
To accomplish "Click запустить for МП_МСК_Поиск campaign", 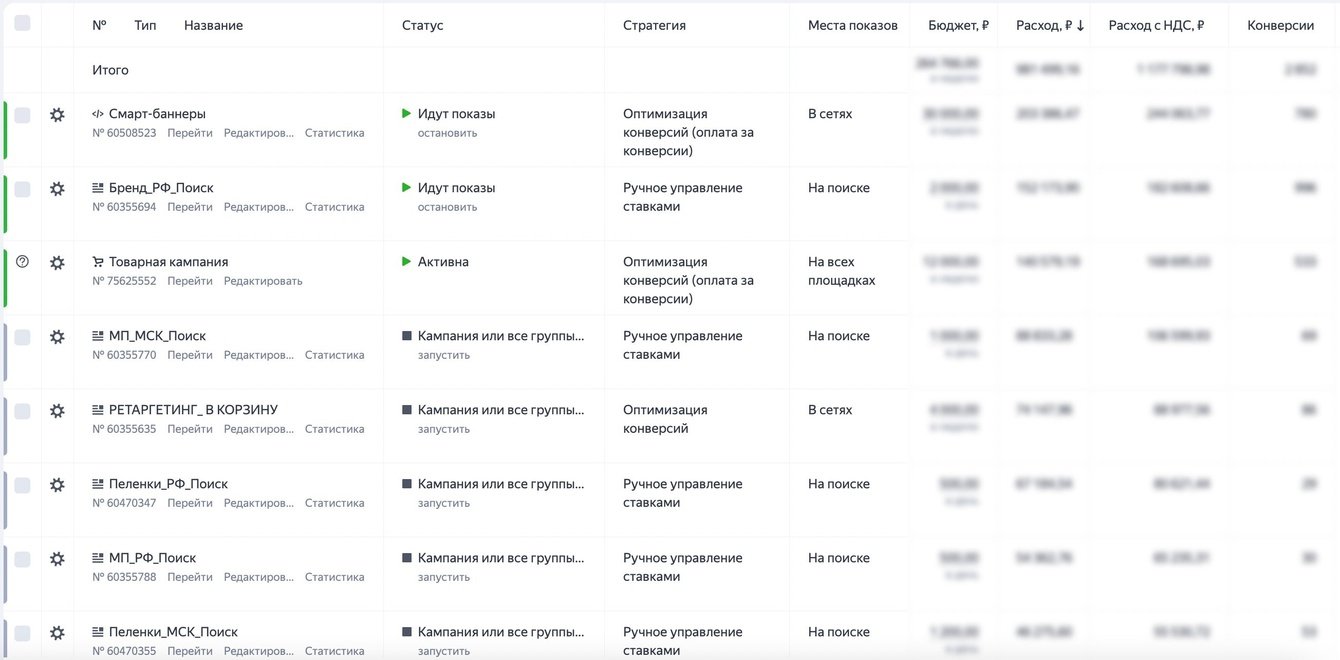I will point(443,355).
